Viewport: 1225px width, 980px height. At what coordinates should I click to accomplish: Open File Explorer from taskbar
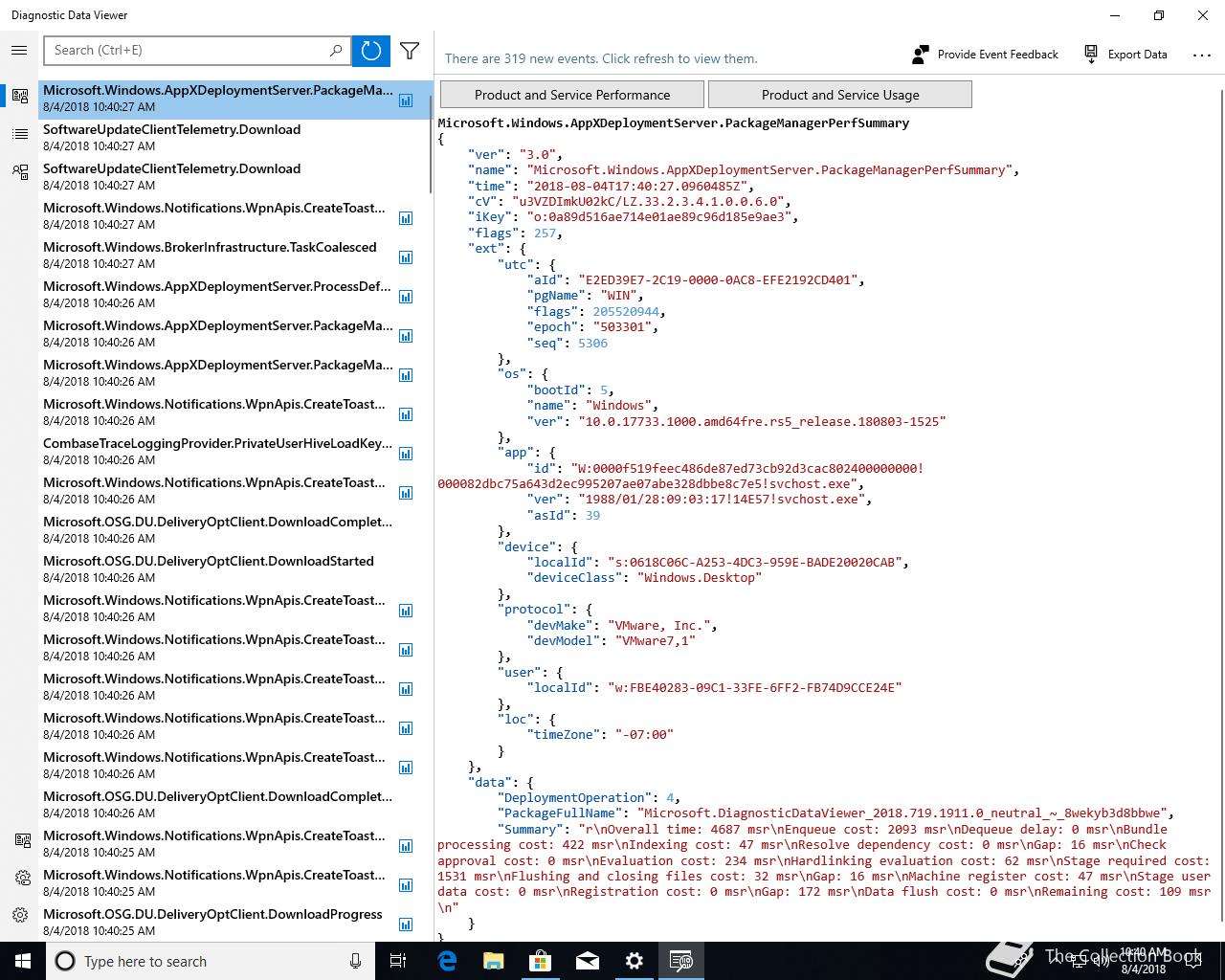pos(494,961)
